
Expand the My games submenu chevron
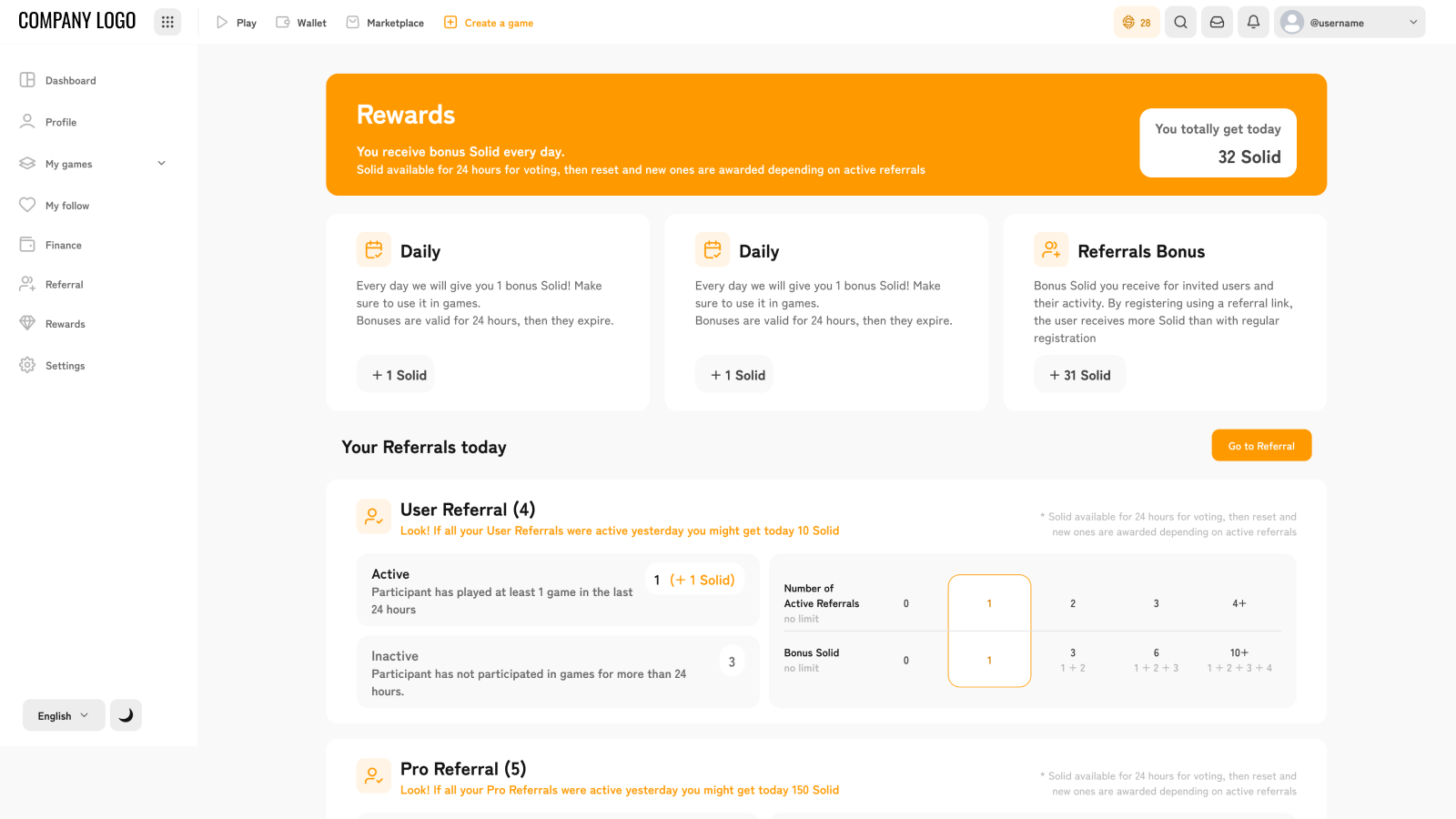162,164
